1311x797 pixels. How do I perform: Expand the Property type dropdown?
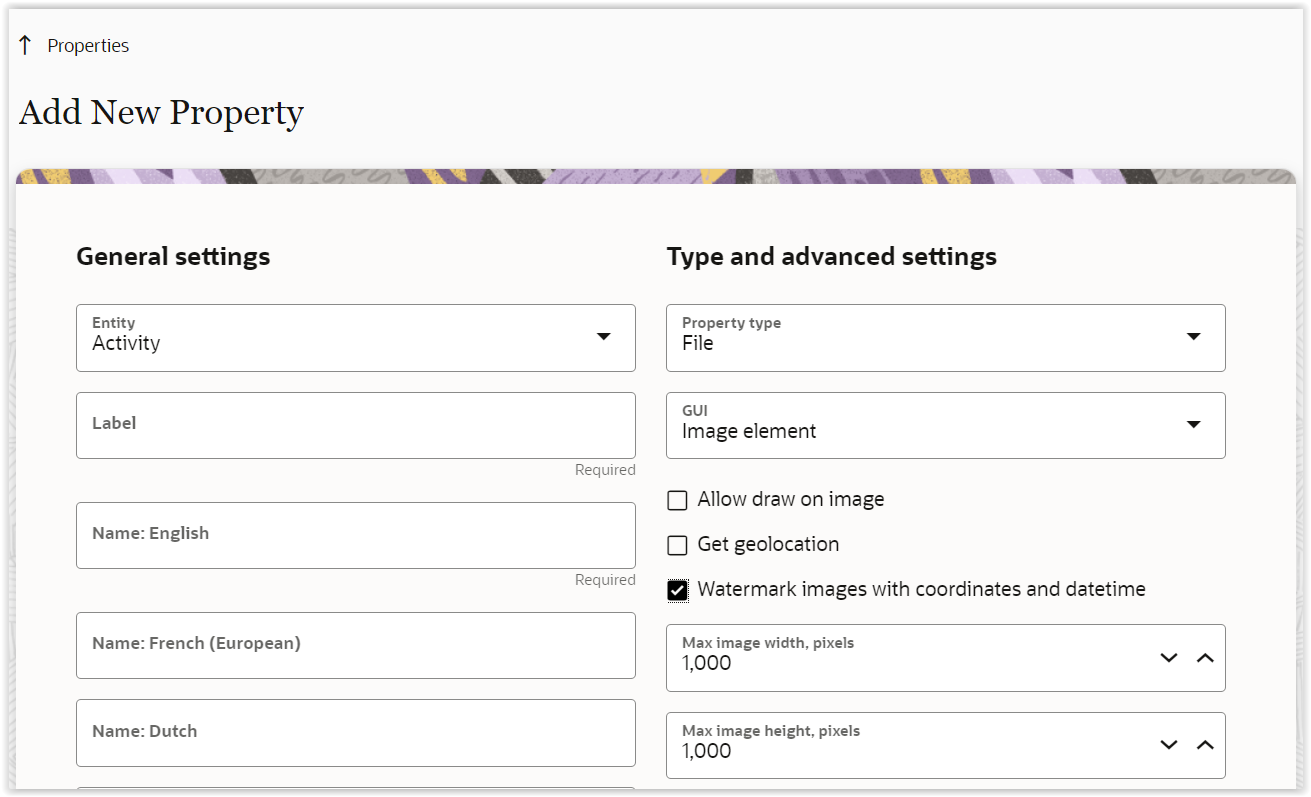pyautogui.click(x=945, y=338)
